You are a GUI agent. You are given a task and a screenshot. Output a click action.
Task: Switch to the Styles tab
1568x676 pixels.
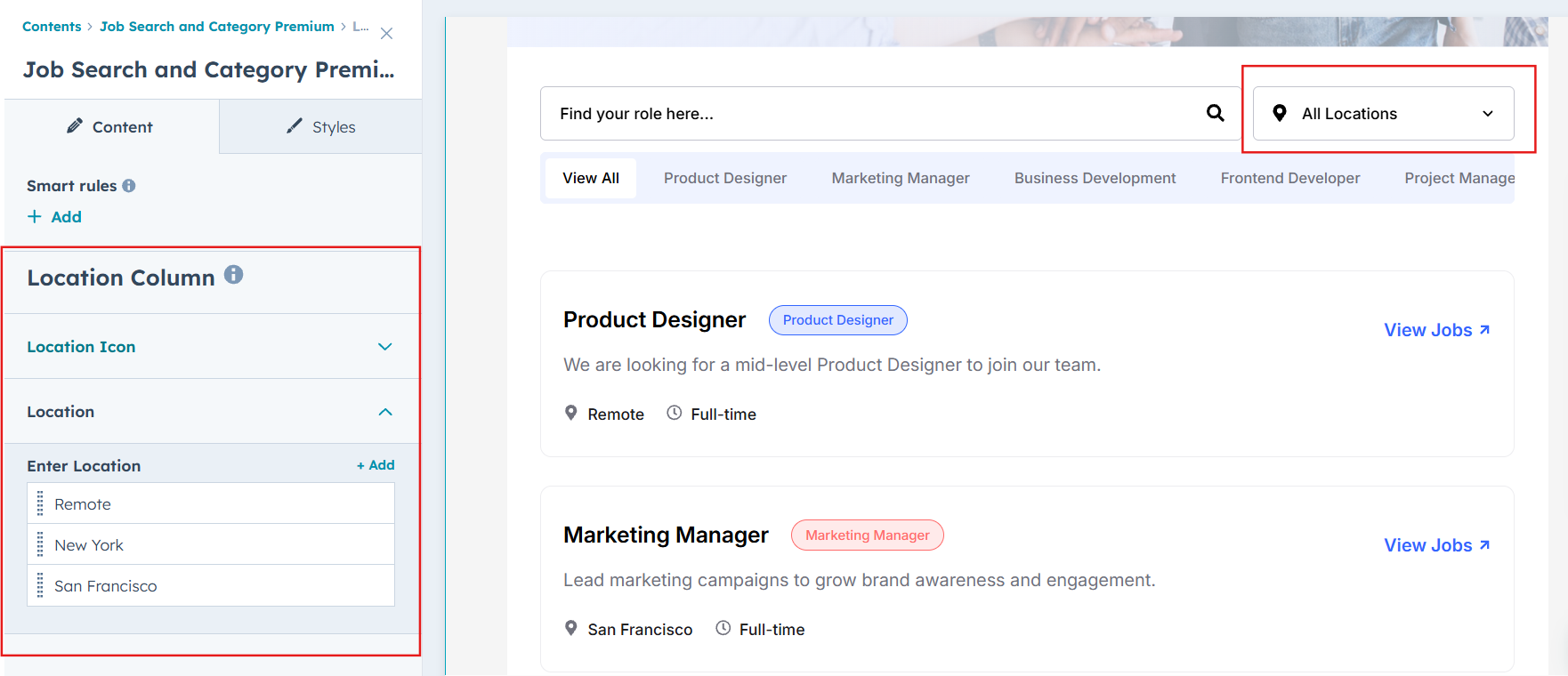point(321,127)
